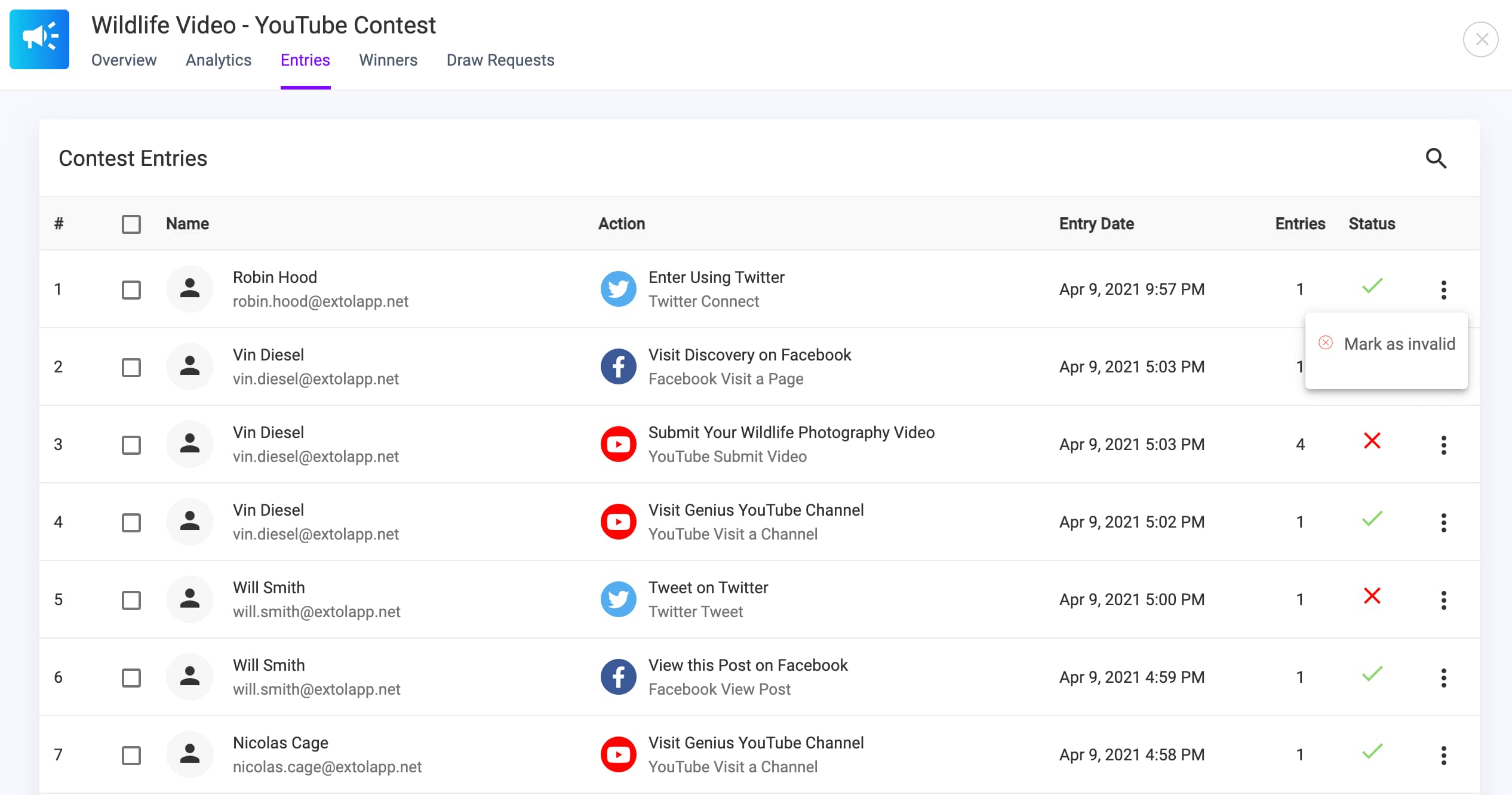Click the green checkmark status in row 4
The image size is (1512, 795).
pyautogui.click(x=1372, y=519)
